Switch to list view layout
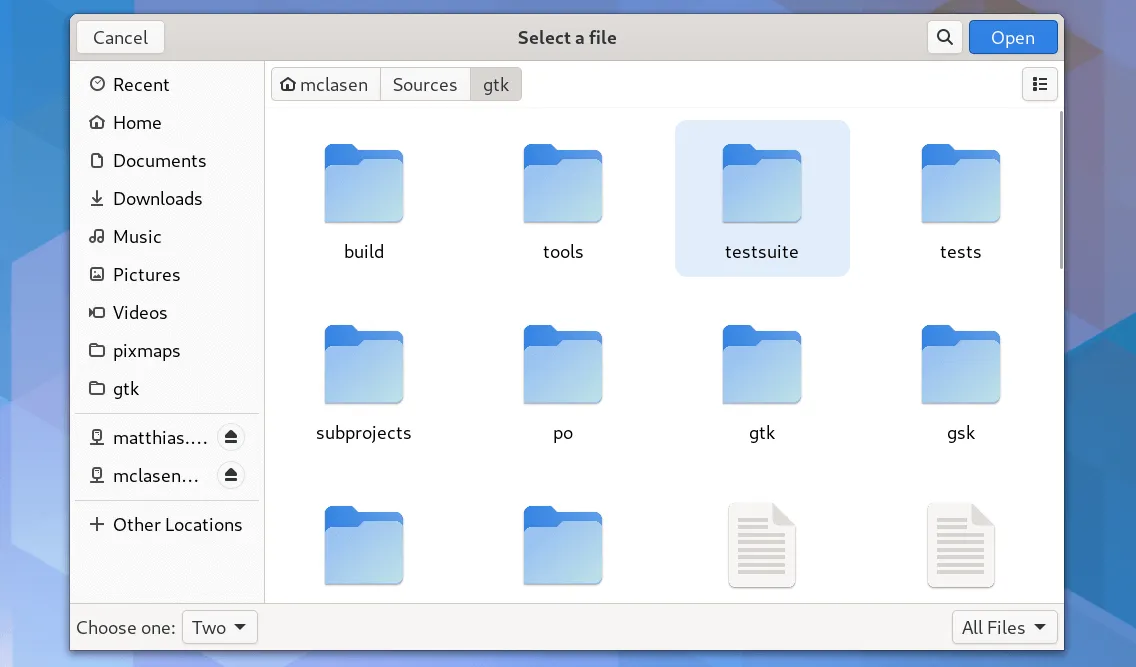 pyautogui.click(x=1039, y=84)
